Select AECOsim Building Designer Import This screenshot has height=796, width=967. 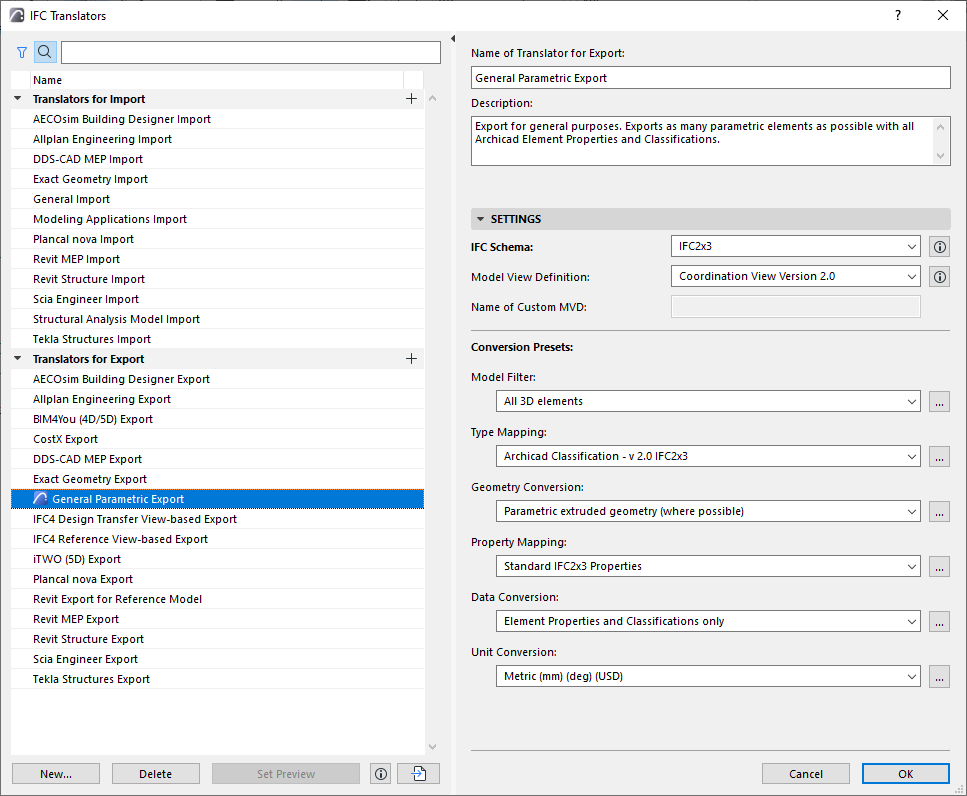tap(217, 119)
